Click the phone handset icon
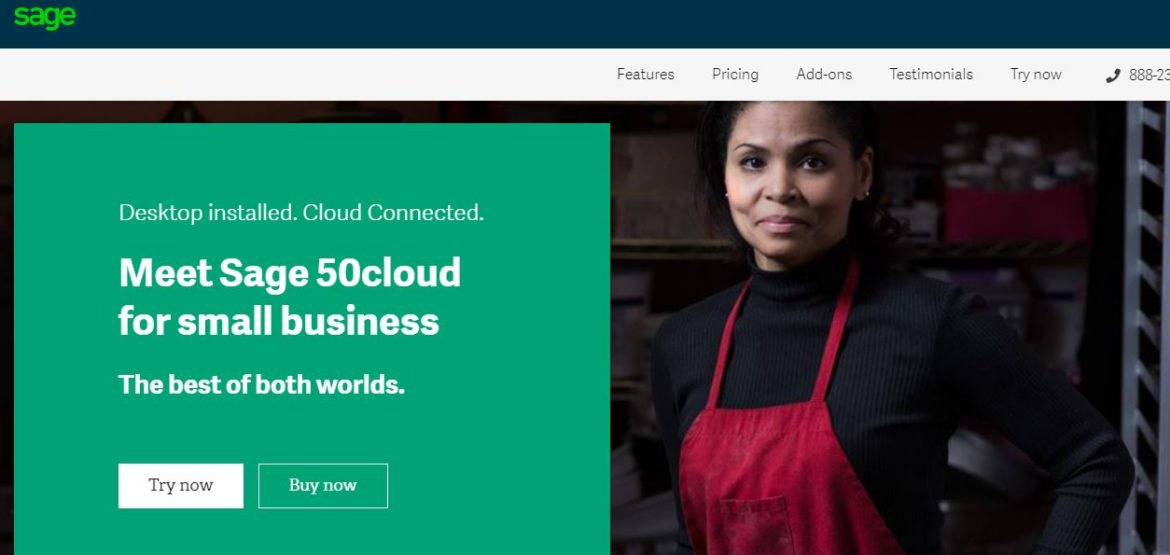The height and width of the screenshot is (555, 1170). pyautogui.click(x=1113, y=75)
